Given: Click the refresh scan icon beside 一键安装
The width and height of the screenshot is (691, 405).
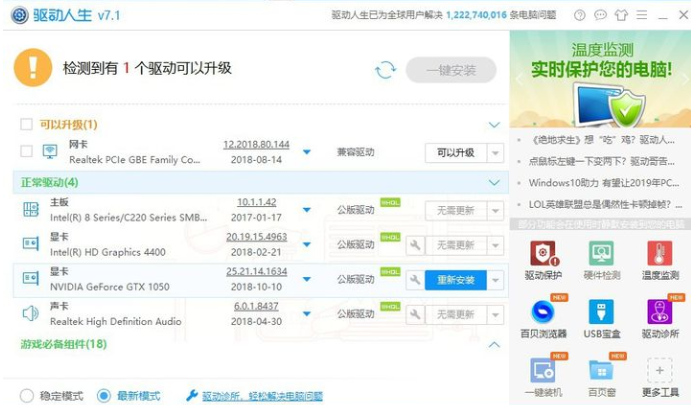Looking at the screenshot, I should [x=385, y=70].
